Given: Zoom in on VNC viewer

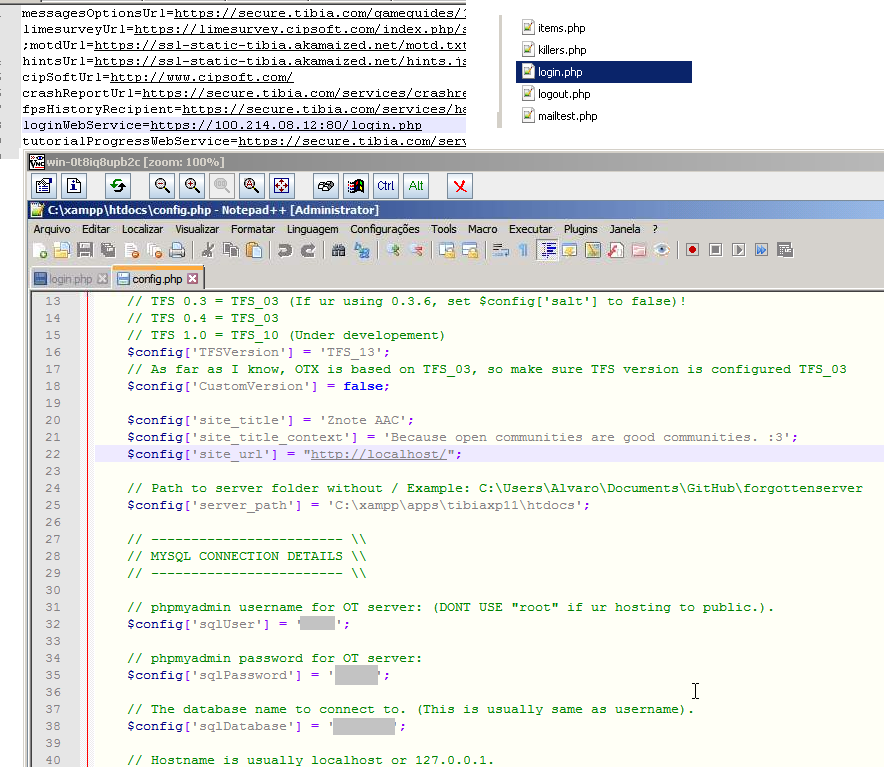Looking at the screenshot, I should point(192,186).
